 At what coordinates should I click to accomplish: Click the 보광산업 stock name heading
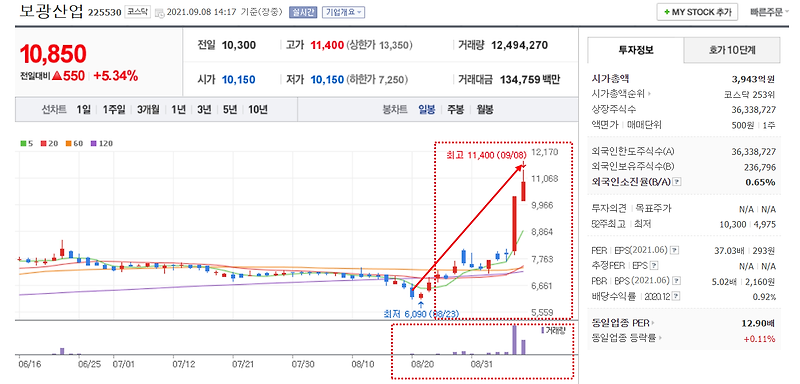tap(52, 11)
